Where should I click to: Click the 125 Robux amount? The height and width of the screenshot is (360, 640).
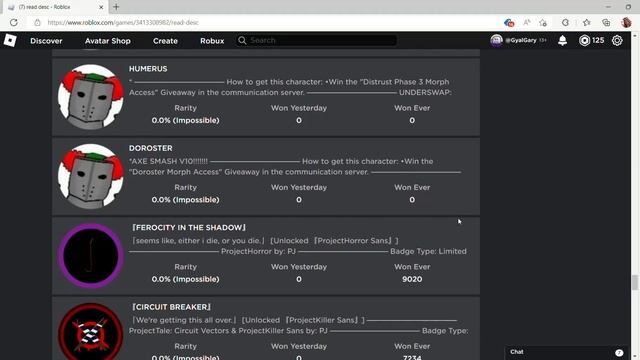tap(598, 40)
